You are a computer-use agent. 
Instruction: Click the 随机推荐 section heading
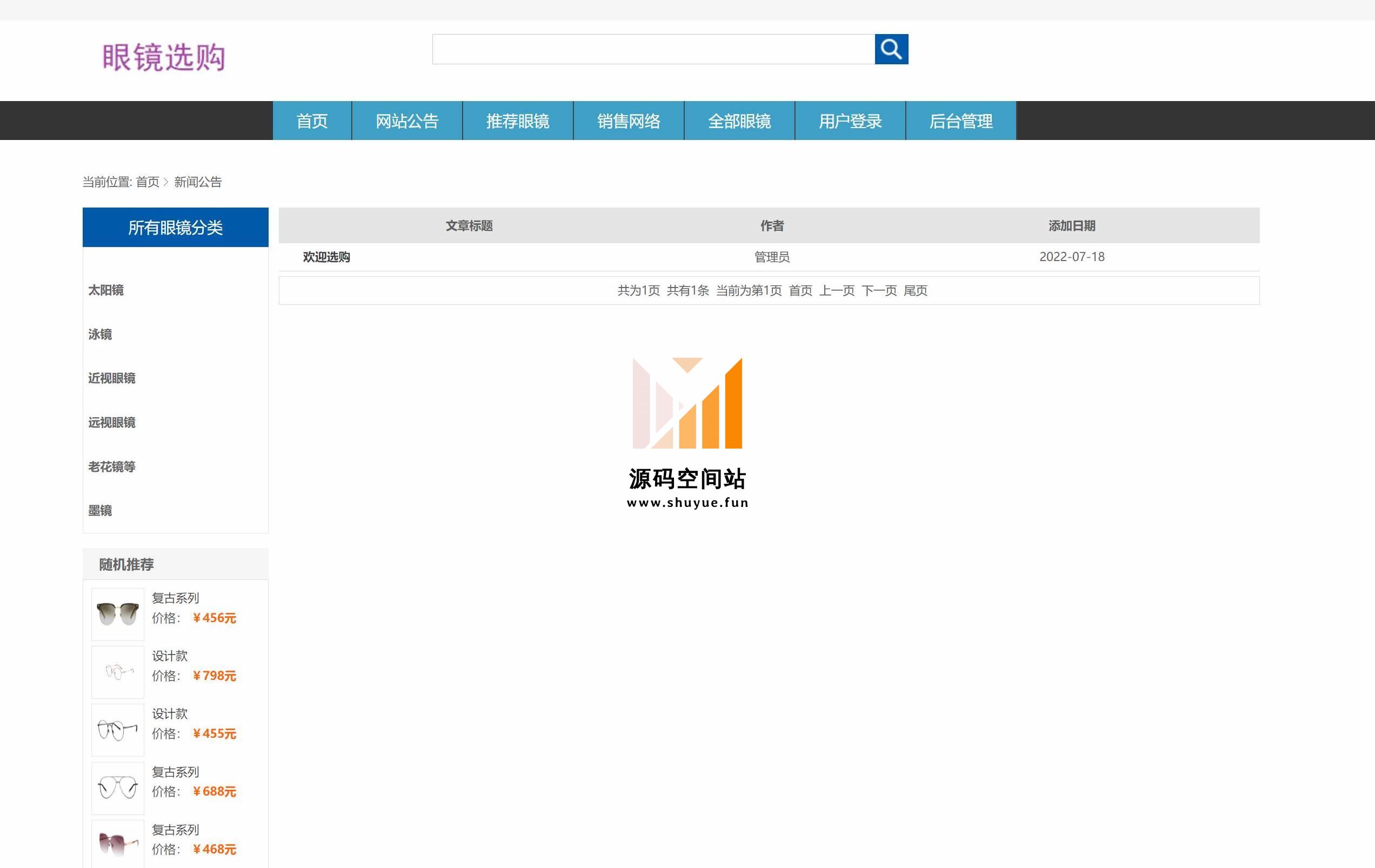126,565
